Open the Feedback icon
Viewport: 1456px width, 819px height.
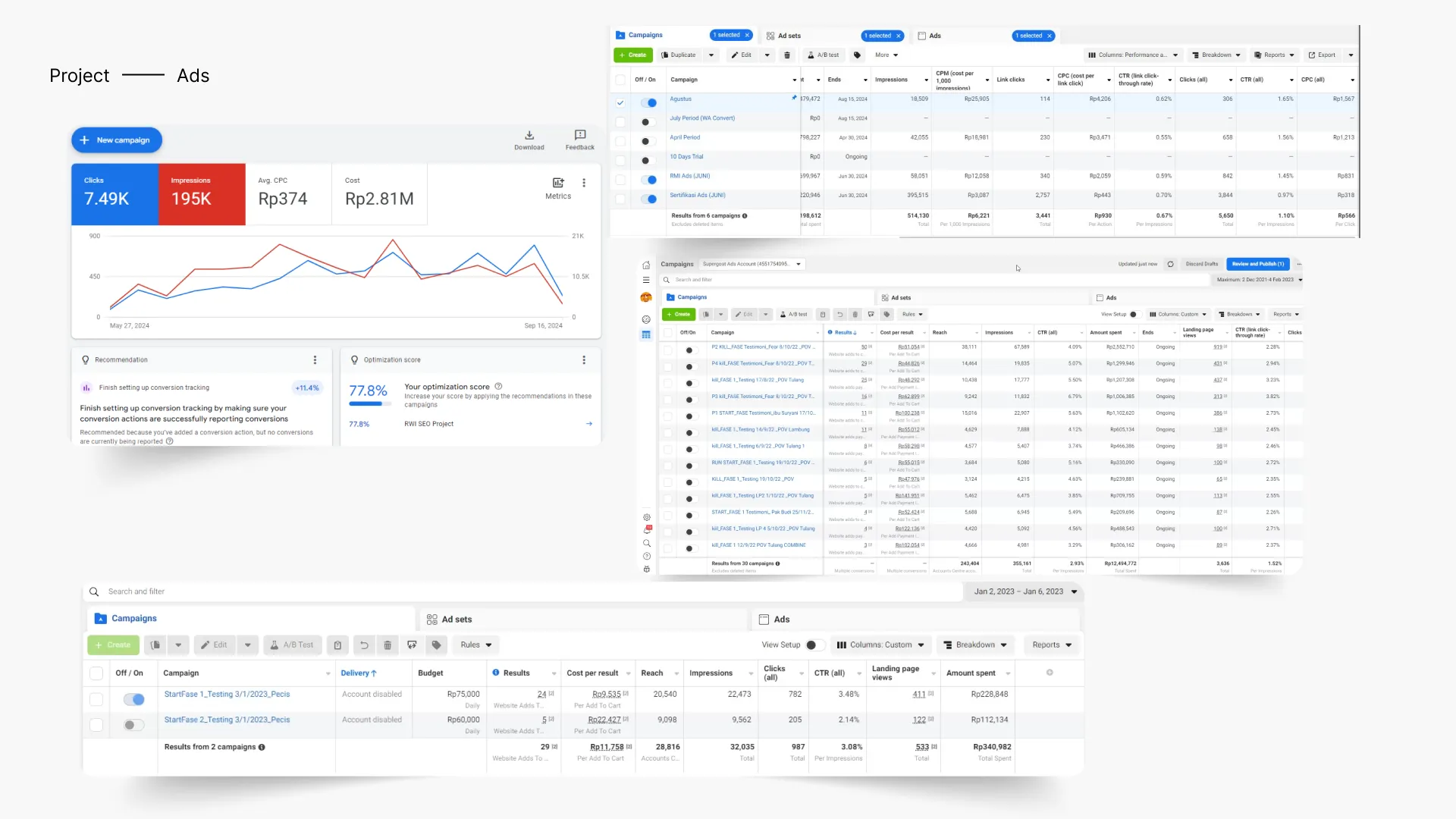point(579,136)
